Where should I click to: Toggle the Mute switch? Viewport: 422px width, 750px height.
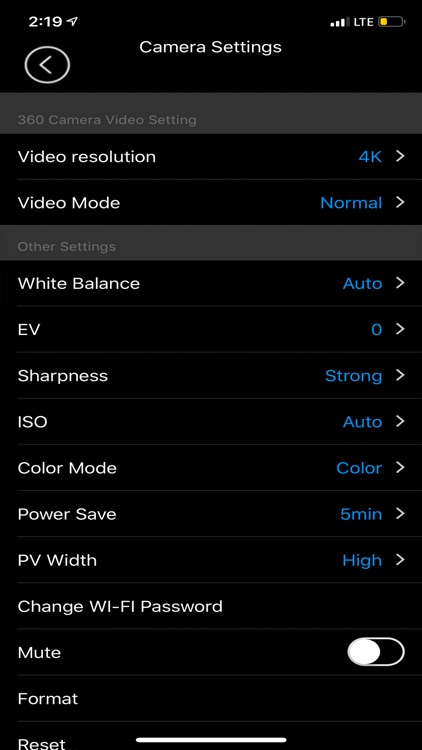click(376, 651)
